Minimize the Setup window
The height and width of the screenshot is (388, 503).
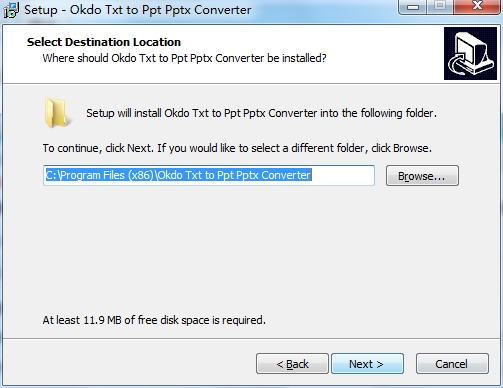tap(413, 7)
